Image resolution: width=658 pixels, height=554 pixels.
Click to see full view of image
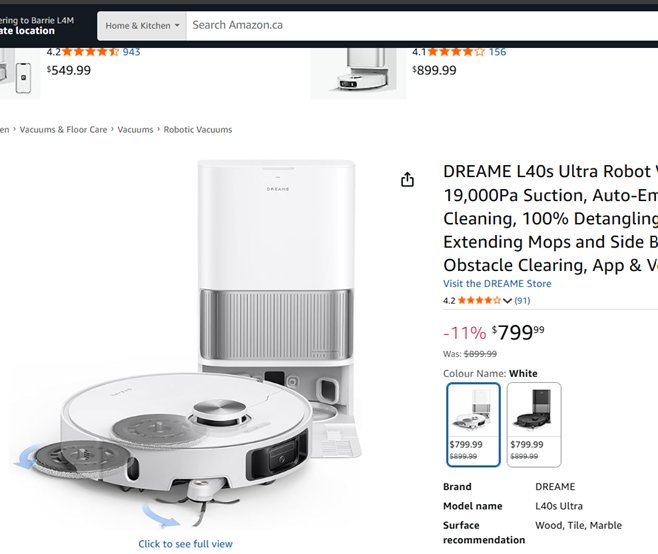[x=185, y=544]
